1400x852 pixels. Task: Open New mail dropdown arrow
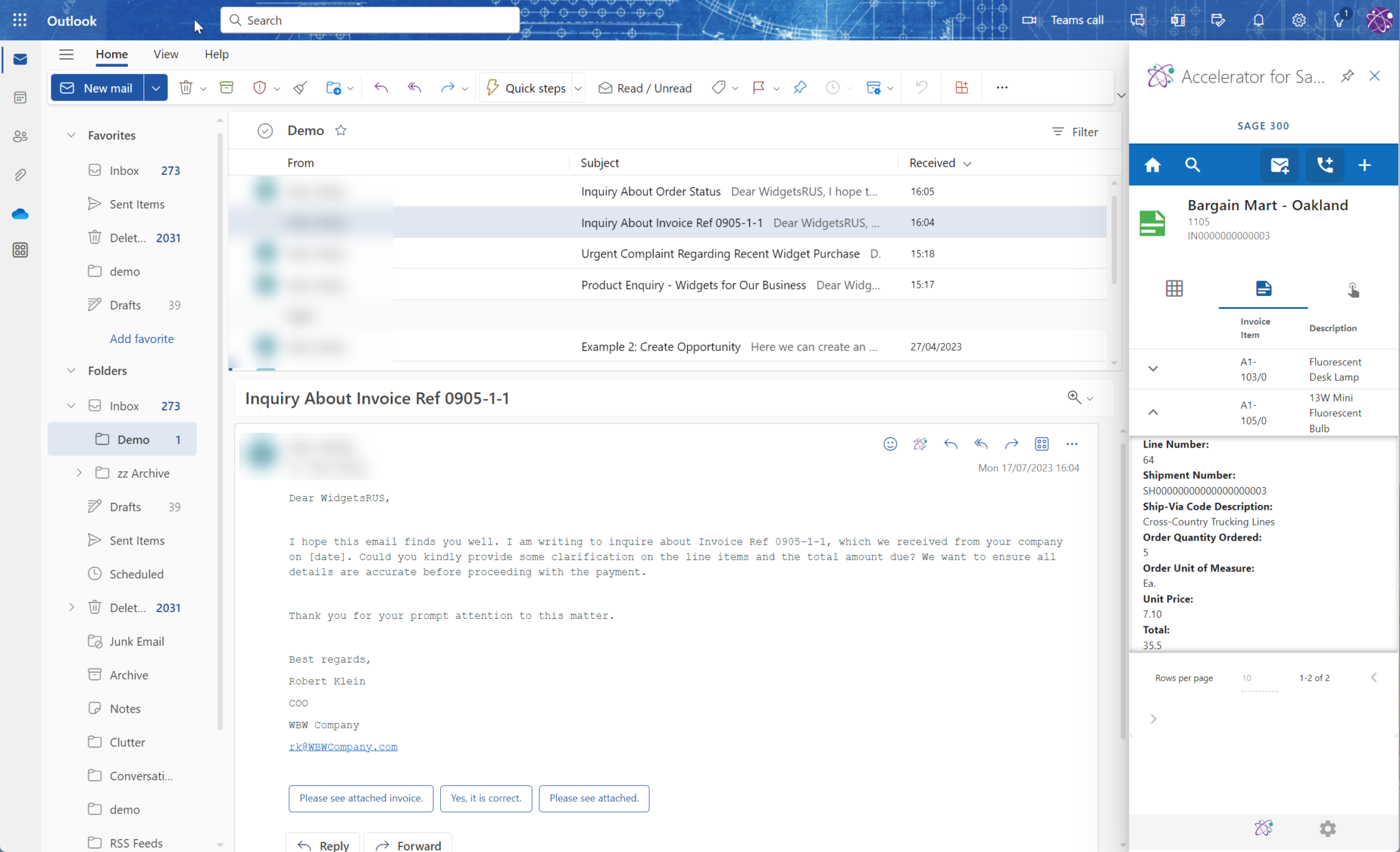pos(156,88)
